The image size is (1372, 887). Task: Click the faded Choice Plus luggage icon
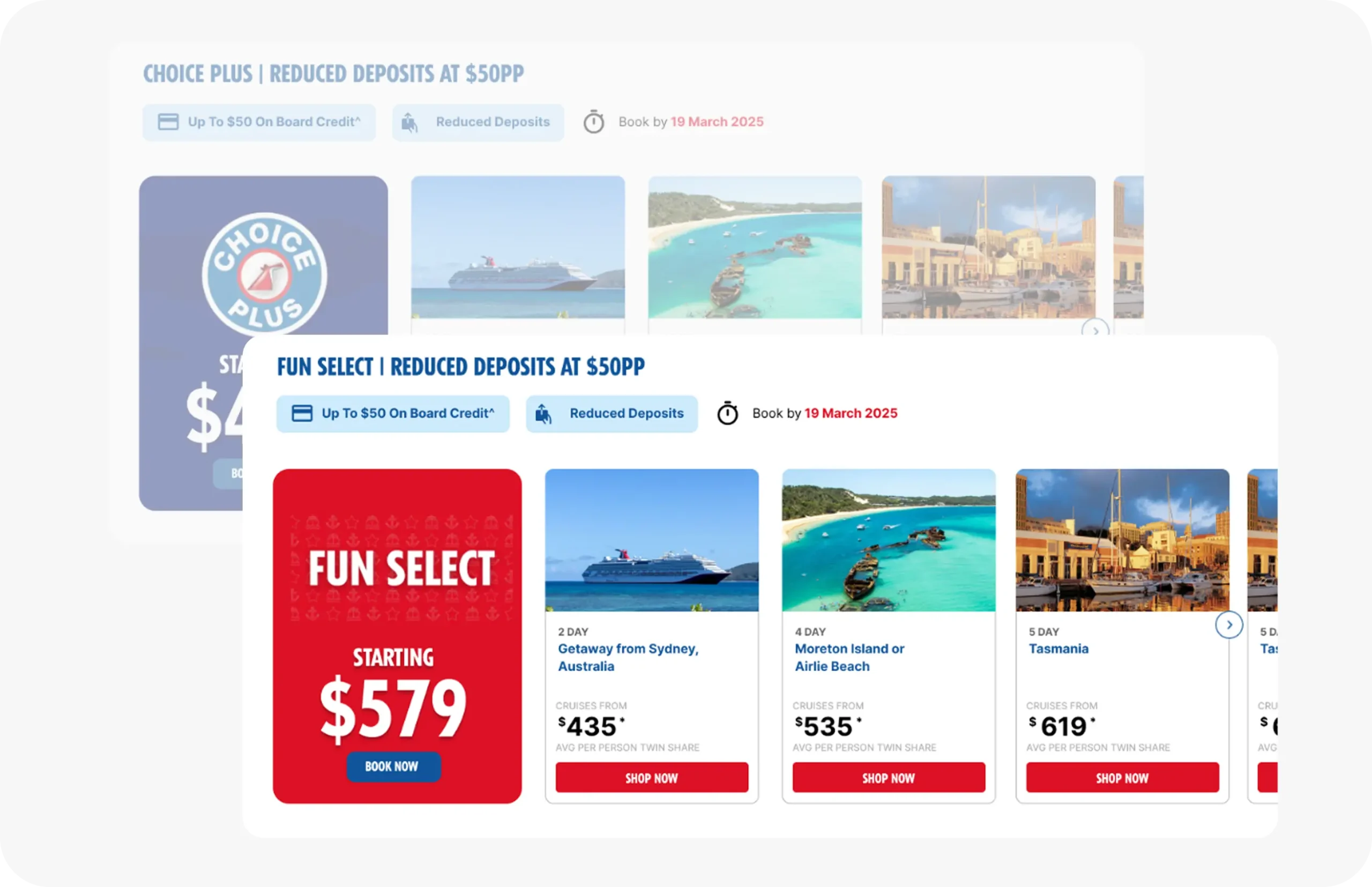point(409,122)
